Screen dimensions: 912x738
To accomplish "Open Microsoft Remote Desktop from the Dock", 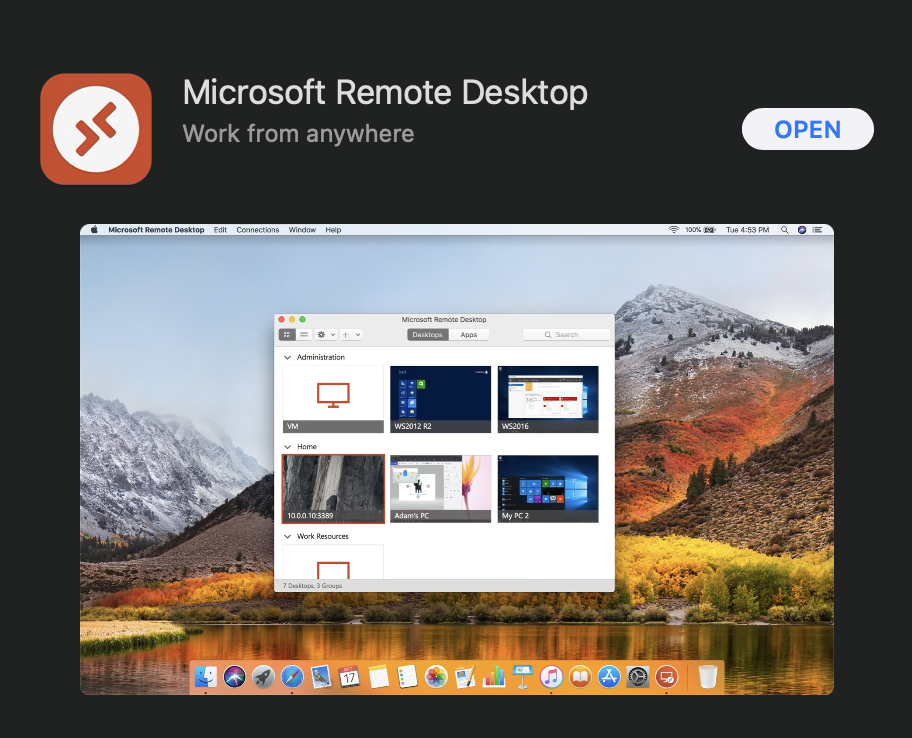I will 667,676.
